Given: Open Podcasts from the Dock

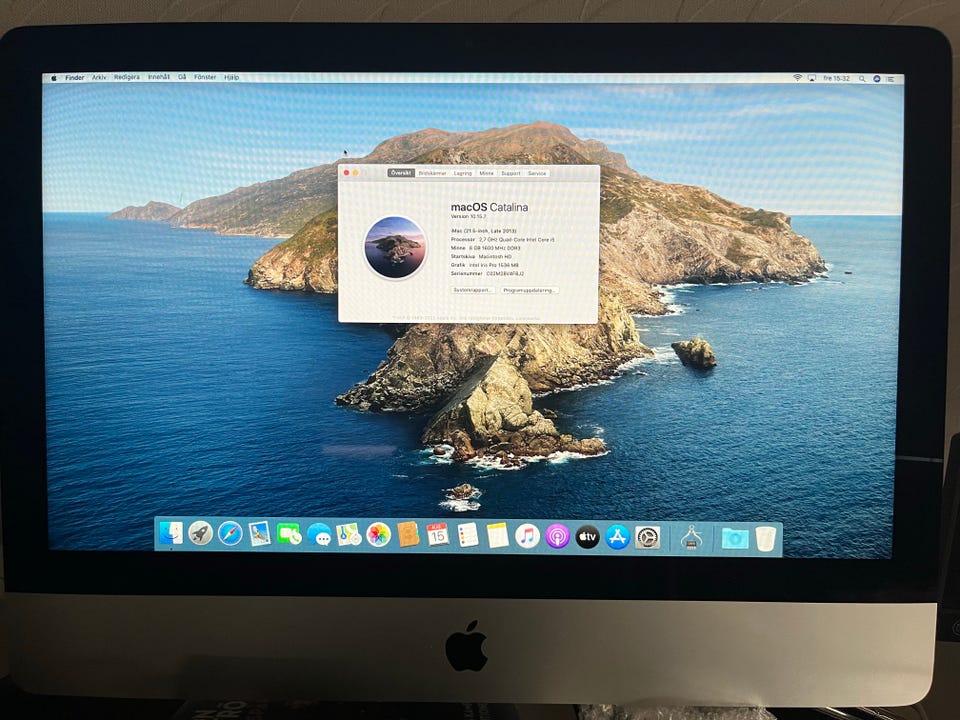Looking at the screenshot, I should [557, 536].
